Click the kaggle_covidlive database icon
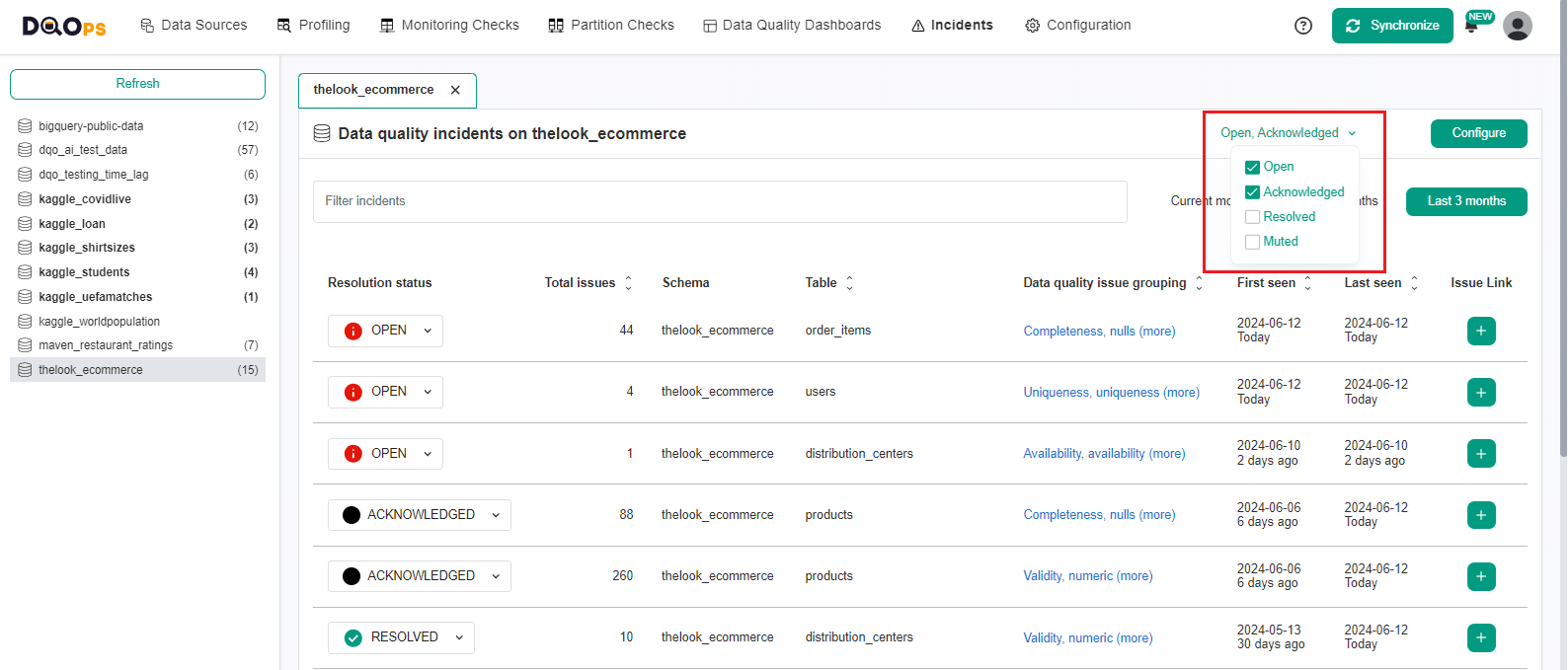This screenshot has height=670, width=1568. 25,199
